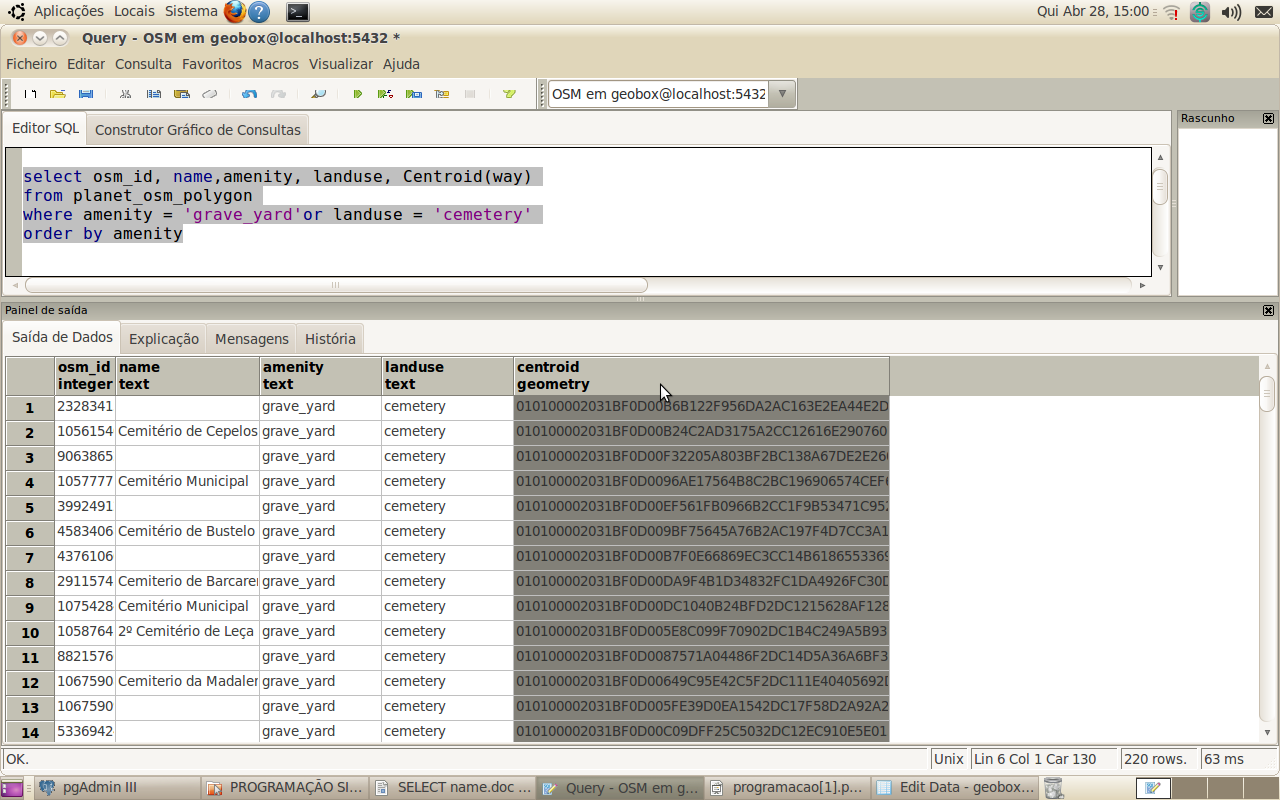The width and height of the screenshot is (1280, 800).
Task: Click the results grid vertical scrollbar thumb
Action: pos(1267,394)
